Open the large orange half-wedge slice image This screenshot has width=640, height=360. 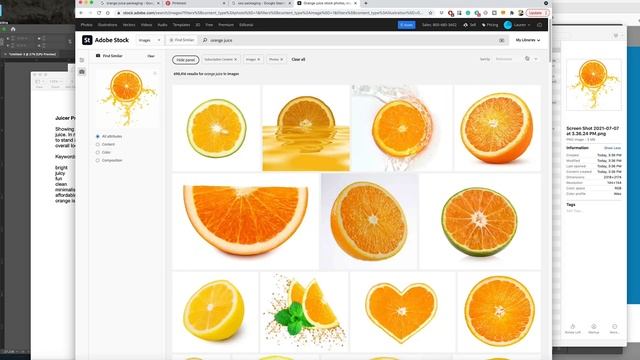pyautogui.click(x=245, y=221)
